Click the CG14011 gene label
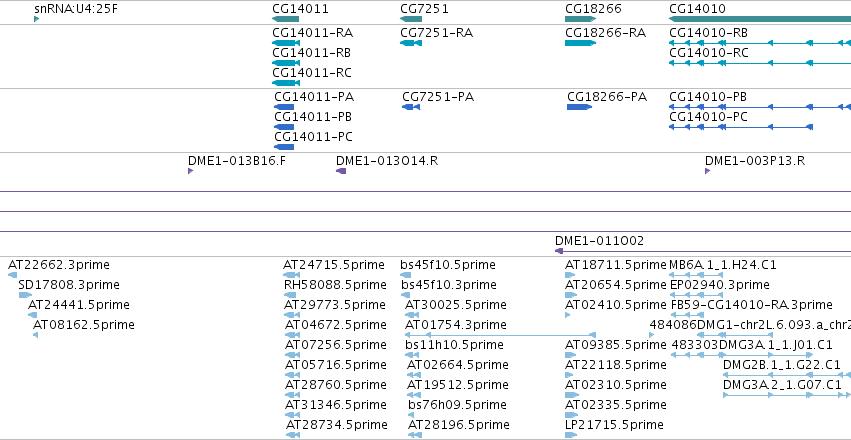Viewport: 851px width, 440px height. [x=300, y=9]
